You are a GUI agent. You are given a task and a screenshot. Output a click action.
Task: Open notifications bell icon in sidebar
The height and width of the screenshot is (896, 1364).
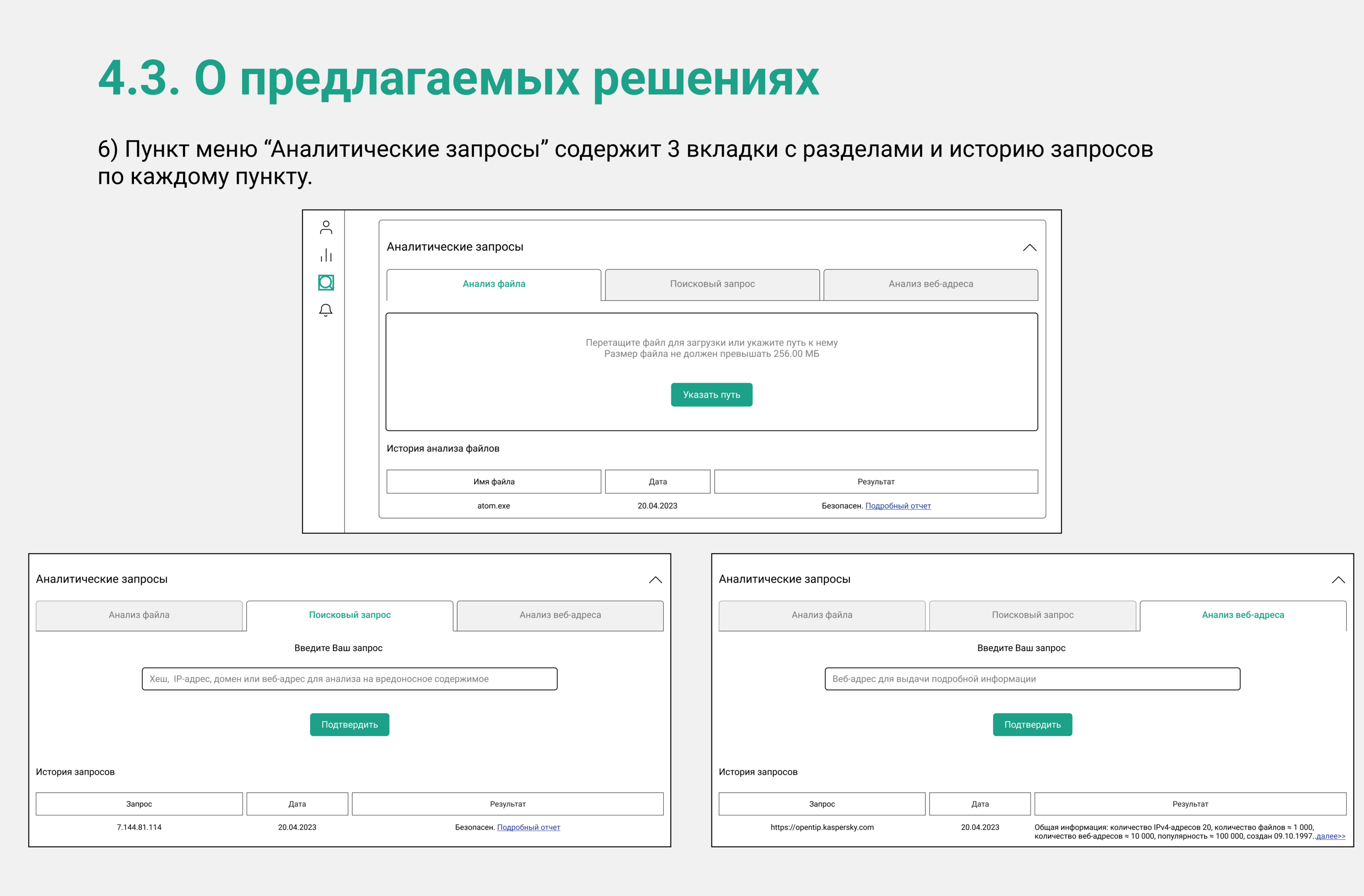tap(326, 310)
